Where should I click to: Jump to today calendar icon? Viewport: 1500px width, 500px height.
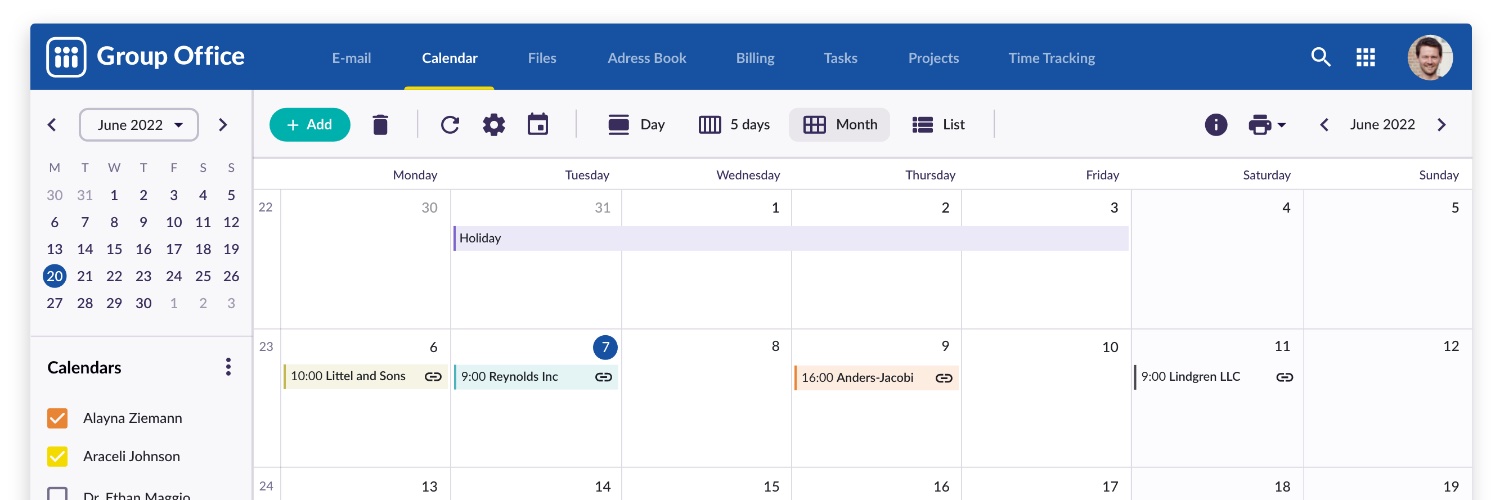[x=538, y=125]
